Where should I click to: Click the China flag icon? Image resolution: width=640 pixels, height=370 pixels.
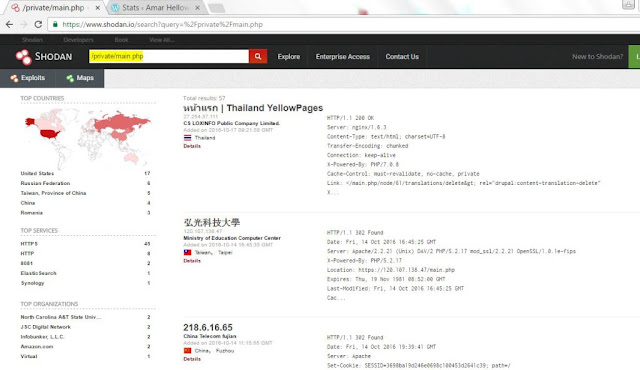[187, 351]
